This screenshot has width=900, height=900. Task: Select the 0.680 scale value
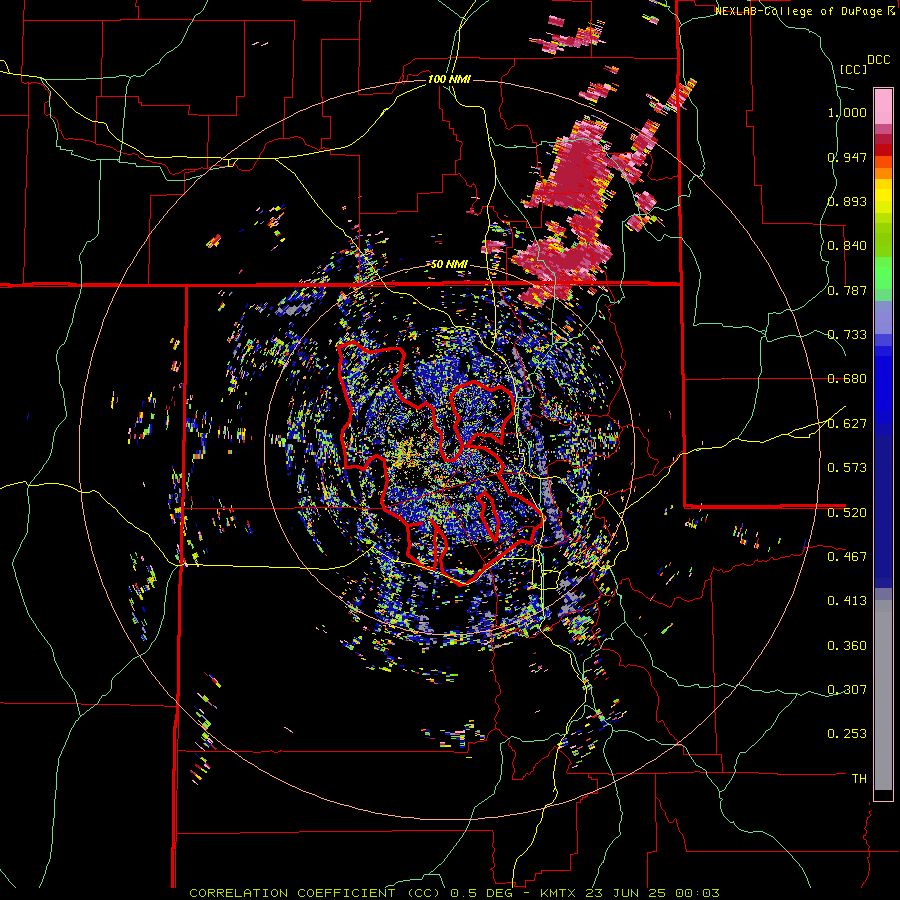[847, 379]
